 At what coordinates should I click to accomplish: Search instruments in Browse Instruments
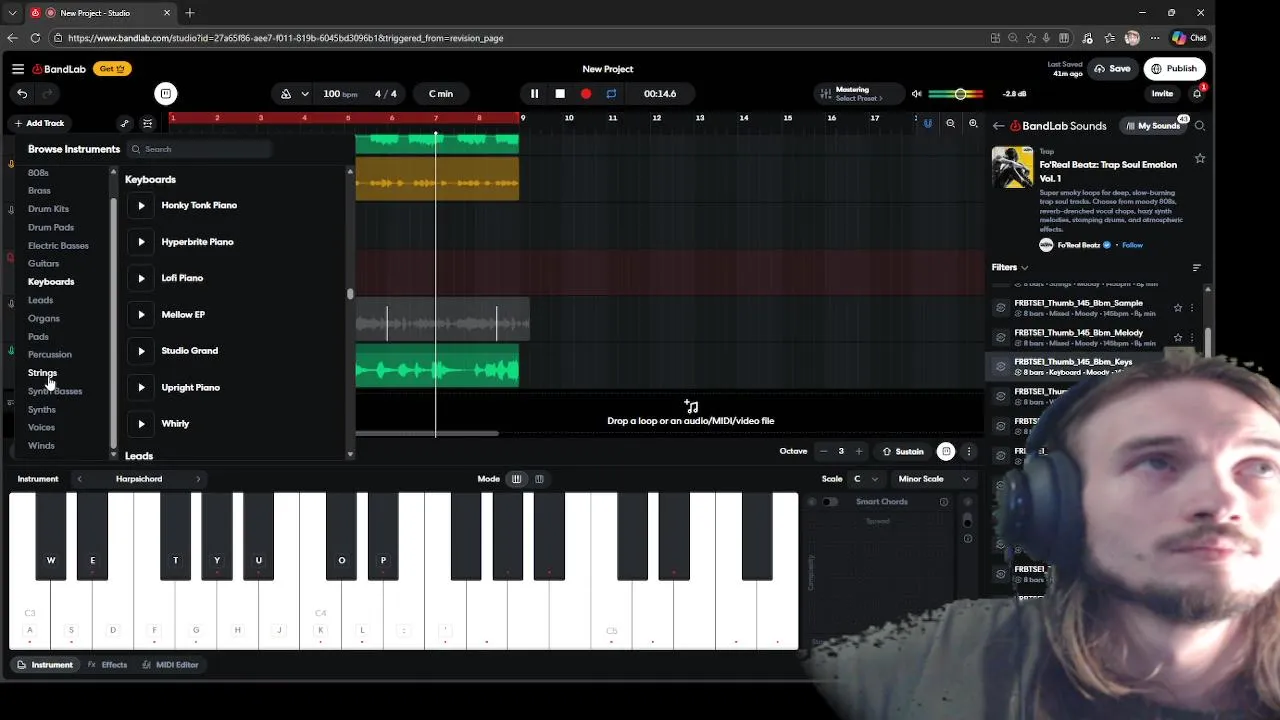click(x=200, y=149)
